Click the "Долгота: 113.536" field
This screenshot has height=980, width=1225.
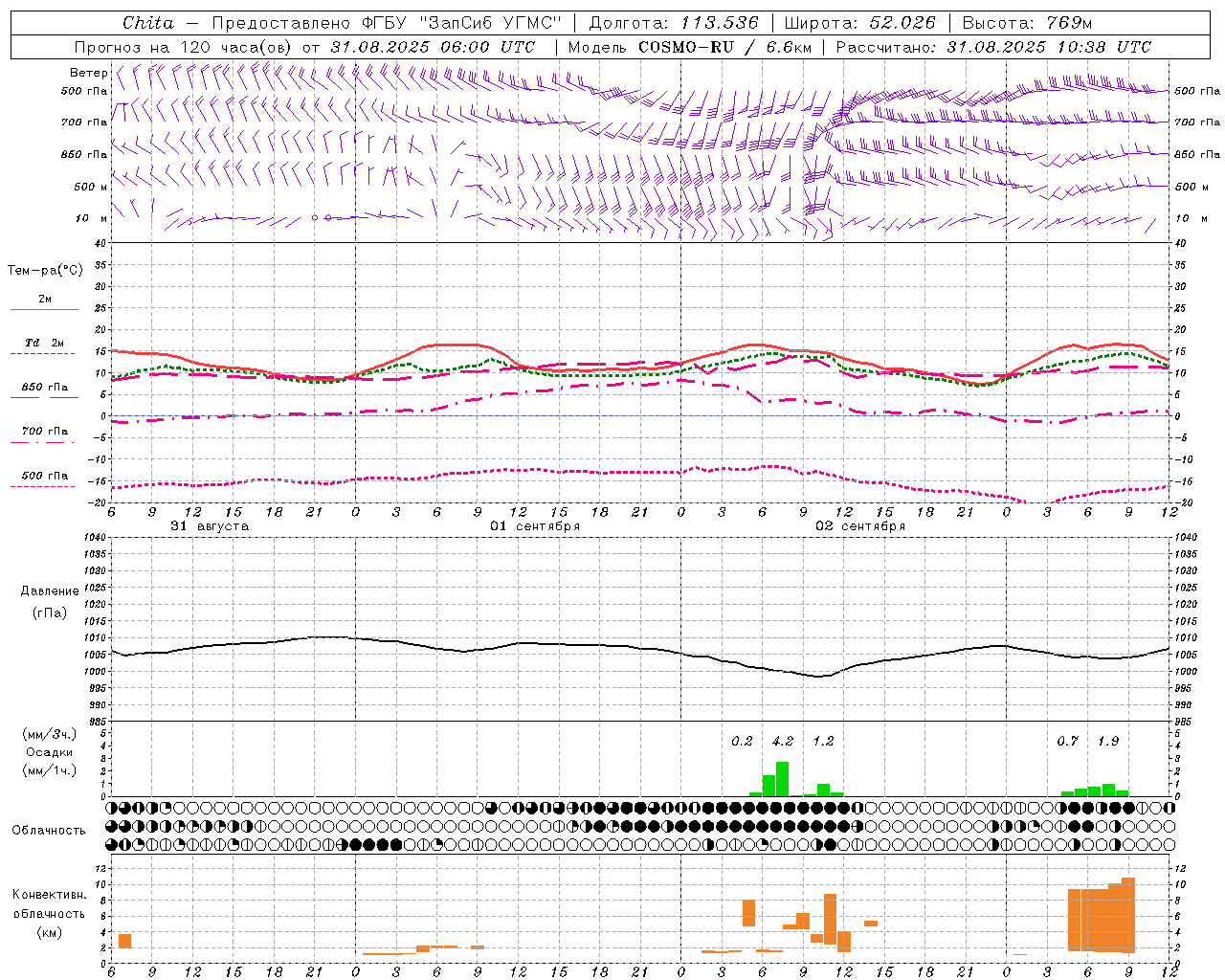(674, 23)
